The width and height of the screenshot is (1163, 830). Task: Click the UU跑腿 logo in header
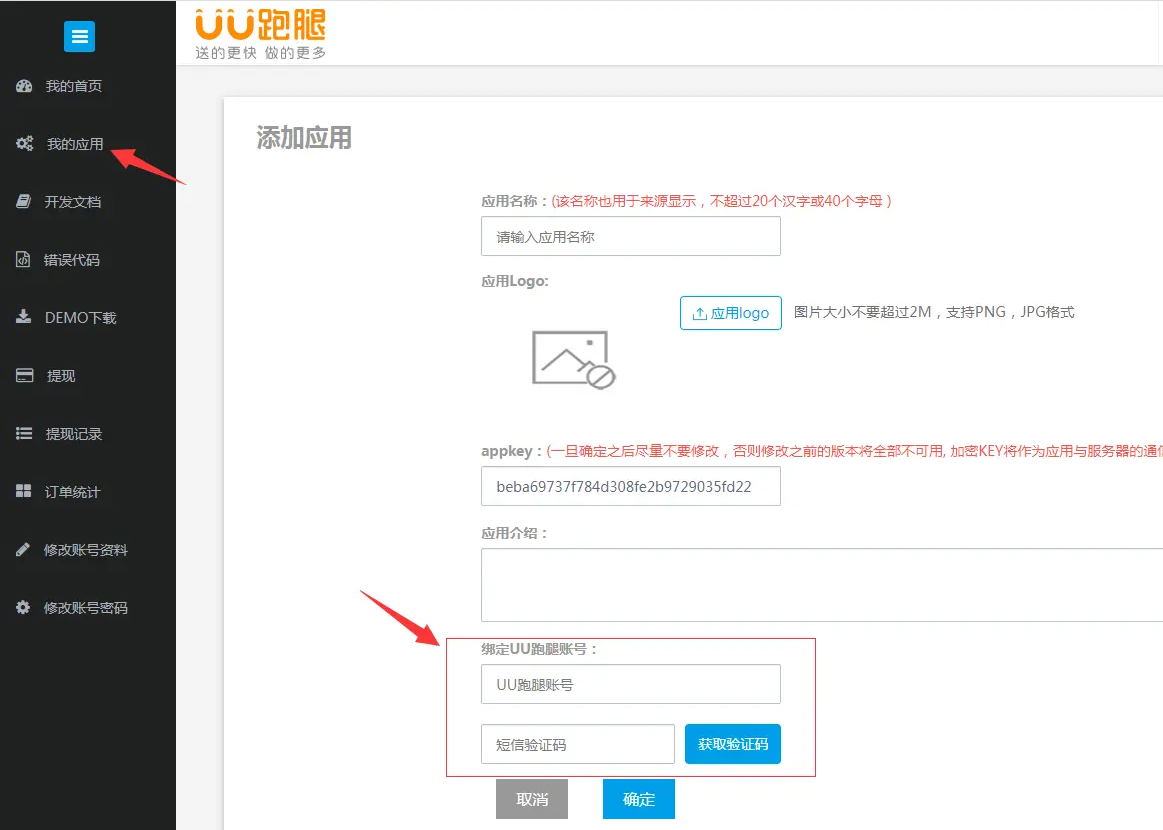(260, 24)
